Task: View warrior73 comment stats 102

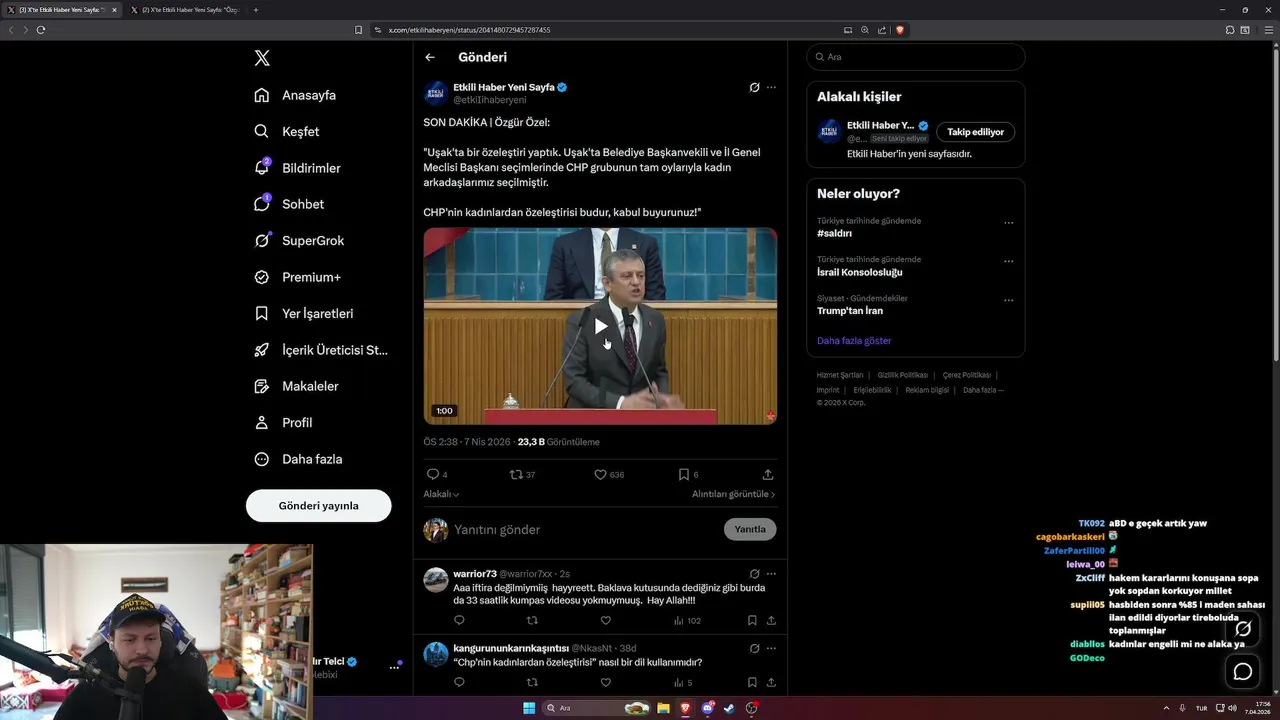Action: pyautogui.click(x=687, y=620)
